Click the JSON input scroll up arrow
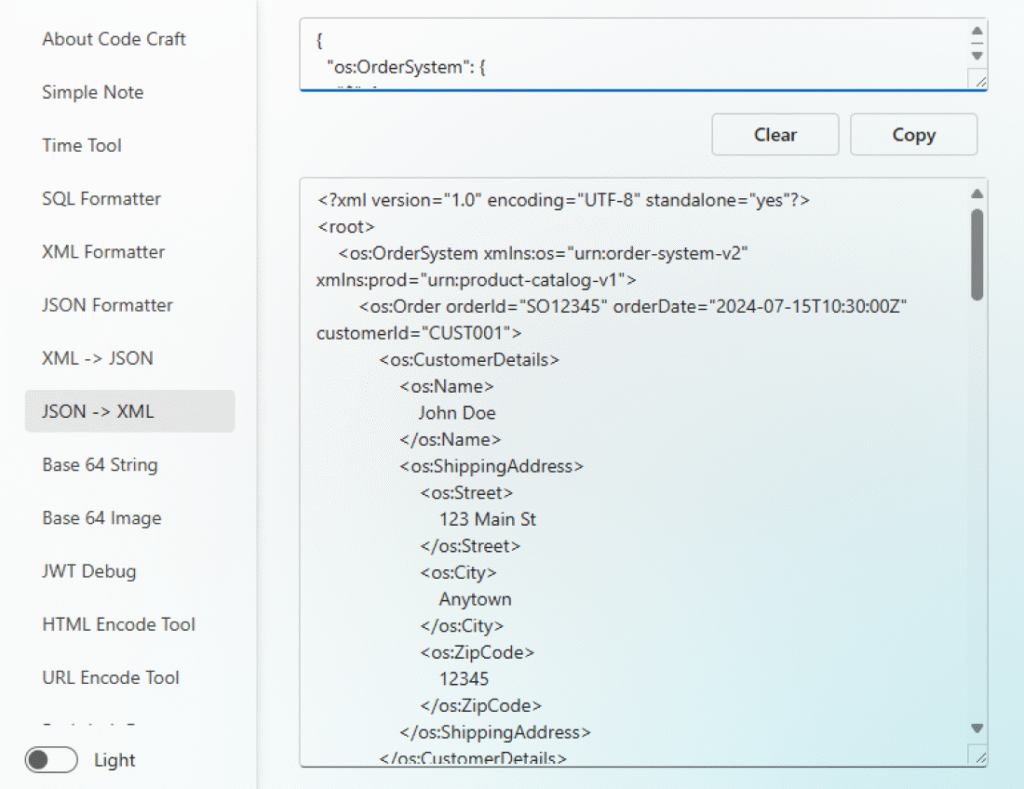Viewport: 1024px width, 789px height. tap(977, 31)
